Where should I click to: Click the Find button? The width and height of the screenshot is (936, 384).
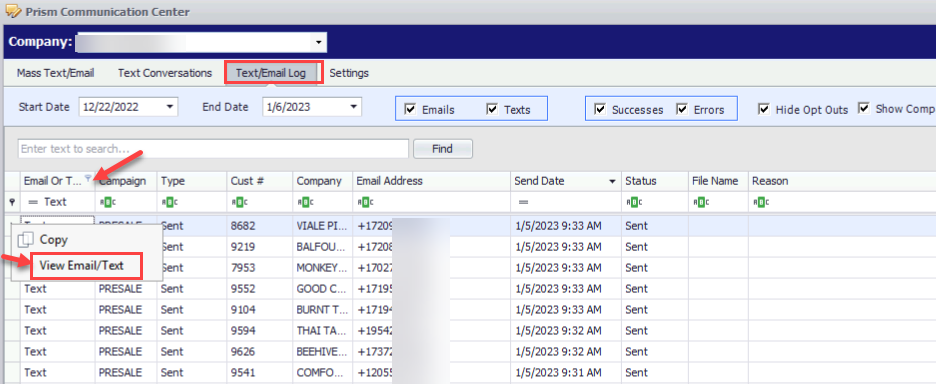point(442,149)
